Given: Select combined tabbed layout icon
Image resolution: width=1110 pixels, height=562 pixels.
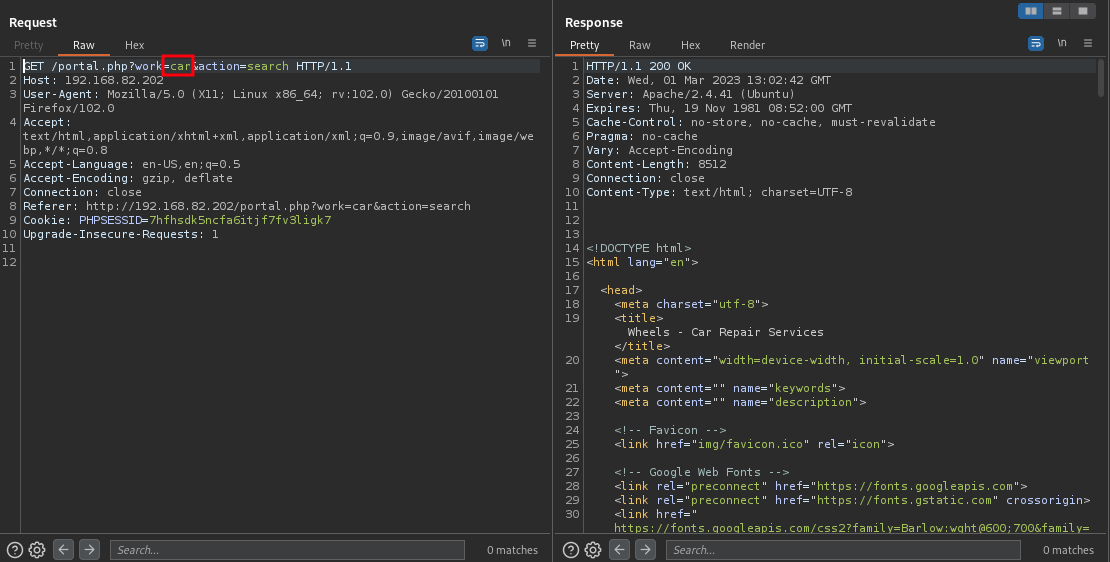Looking at the screenshot, I should click(1082, 11).
